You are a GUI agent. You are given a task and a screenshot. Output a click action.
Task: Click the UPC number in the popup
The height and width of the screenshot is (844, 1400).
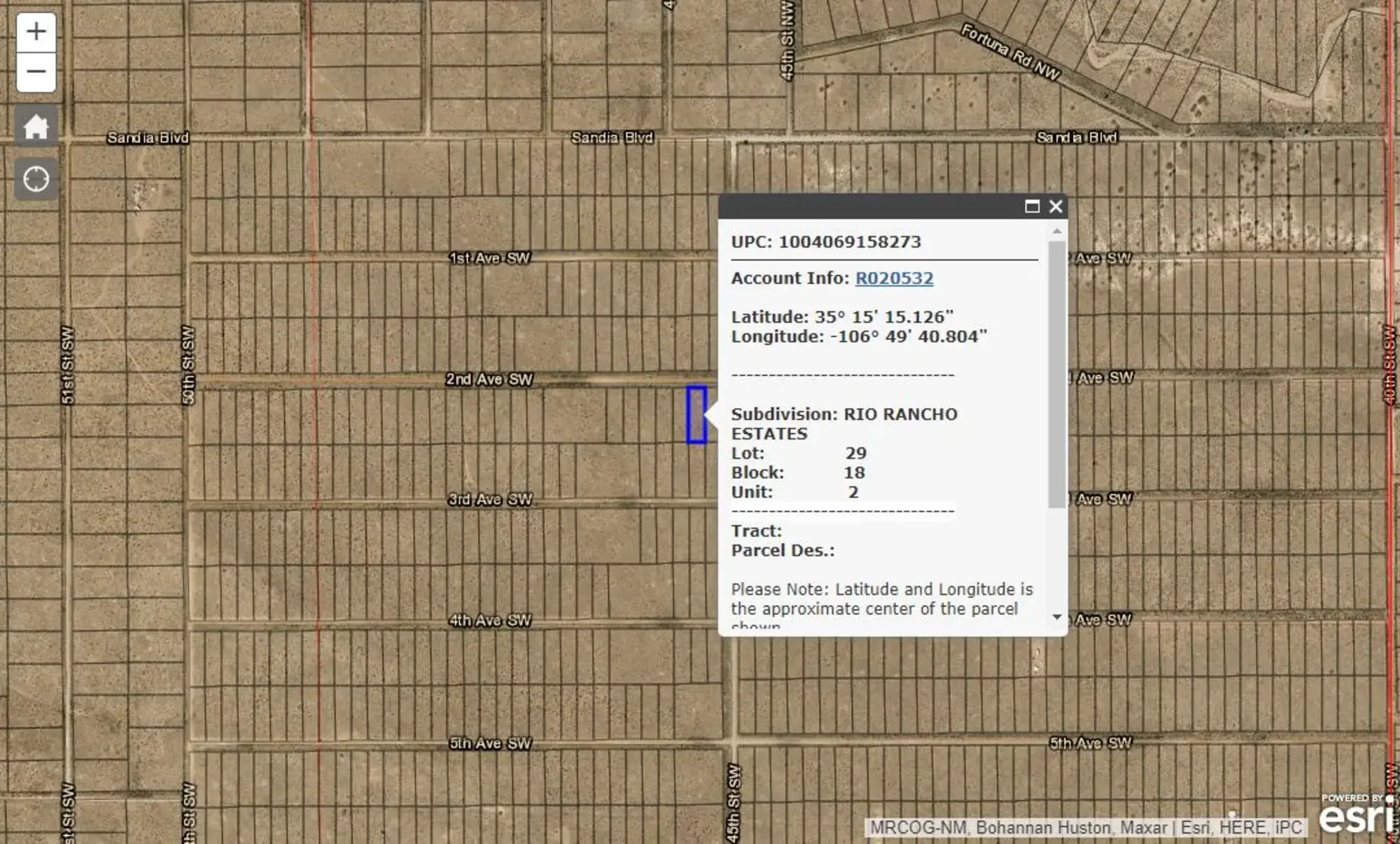850,242
